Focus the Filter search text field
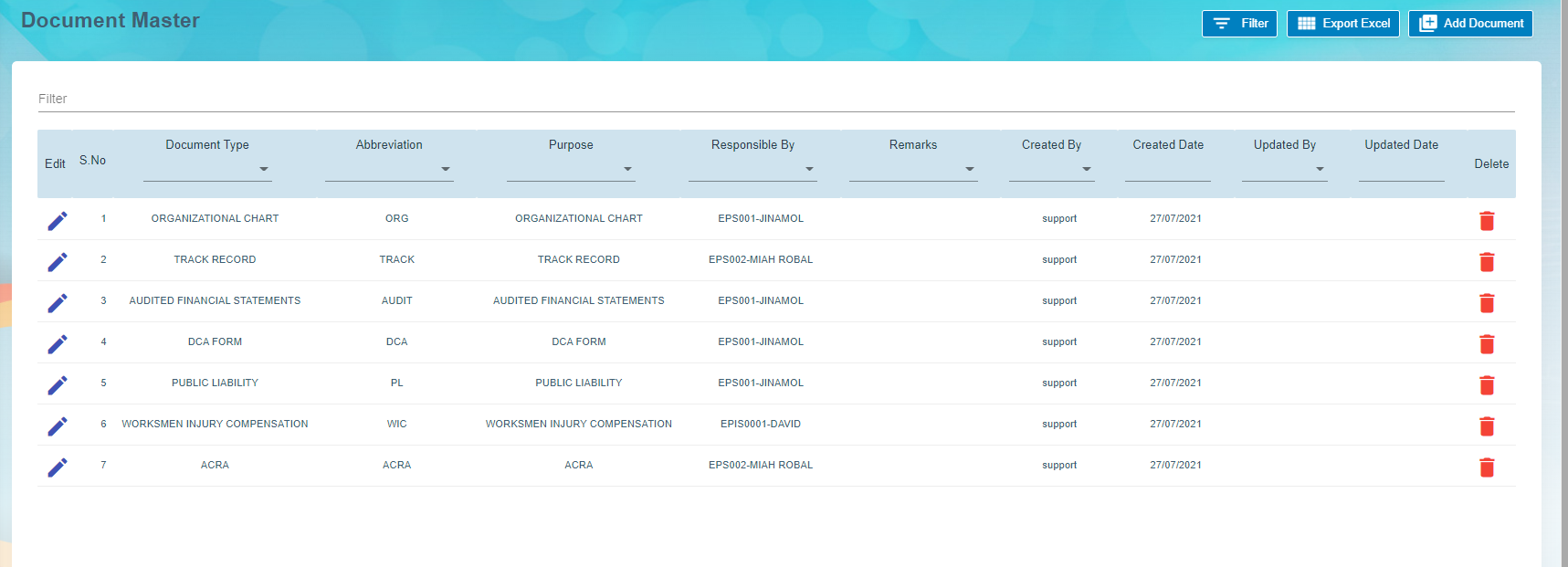This screenshot has width=1568, height=567. click(776, 99)
